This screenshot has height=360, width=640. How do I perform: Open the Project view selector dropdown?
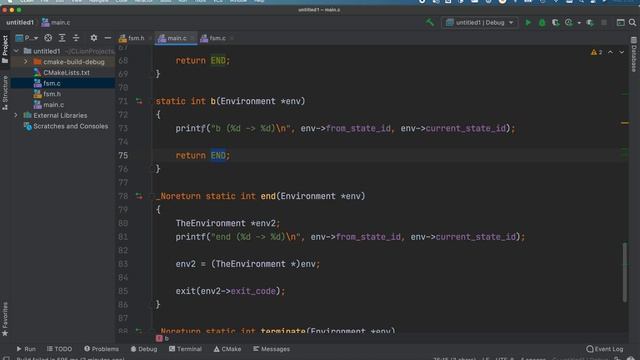(x=27, y=38)
